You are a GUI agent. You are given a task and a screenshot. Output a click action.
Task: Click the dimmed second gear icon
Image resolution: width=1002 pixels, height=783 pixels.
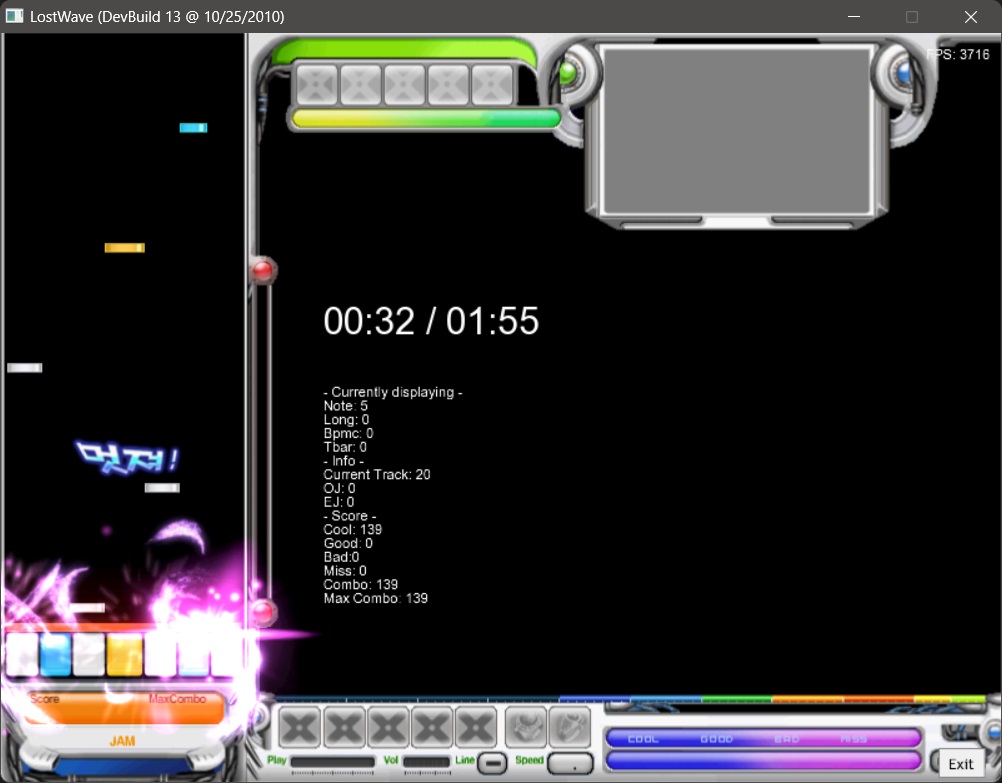pos(570,727)
